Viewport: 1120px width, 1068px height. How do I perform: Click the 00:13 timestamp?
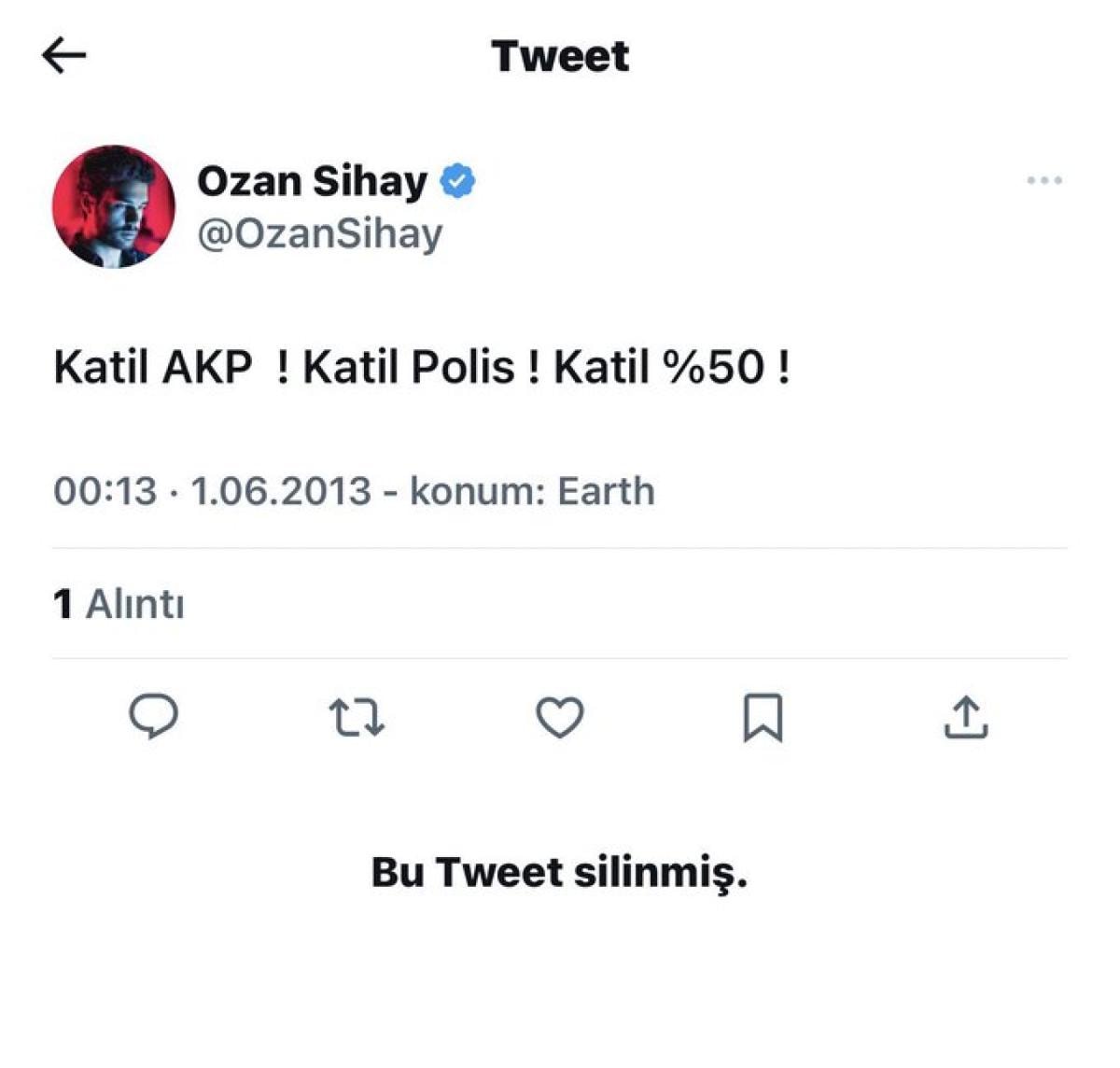tap(105, 491)
